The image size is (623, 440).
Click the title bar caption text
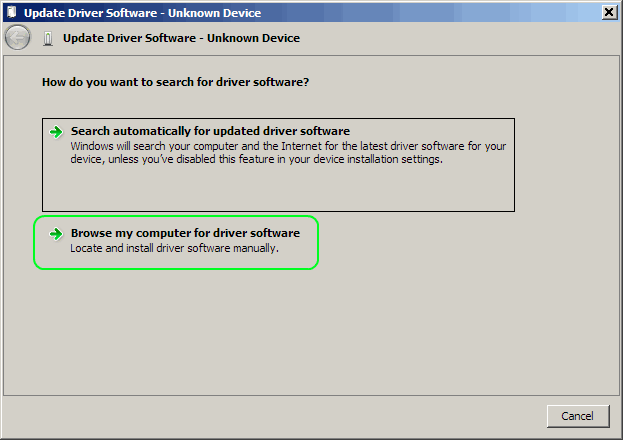pos(142,12)
